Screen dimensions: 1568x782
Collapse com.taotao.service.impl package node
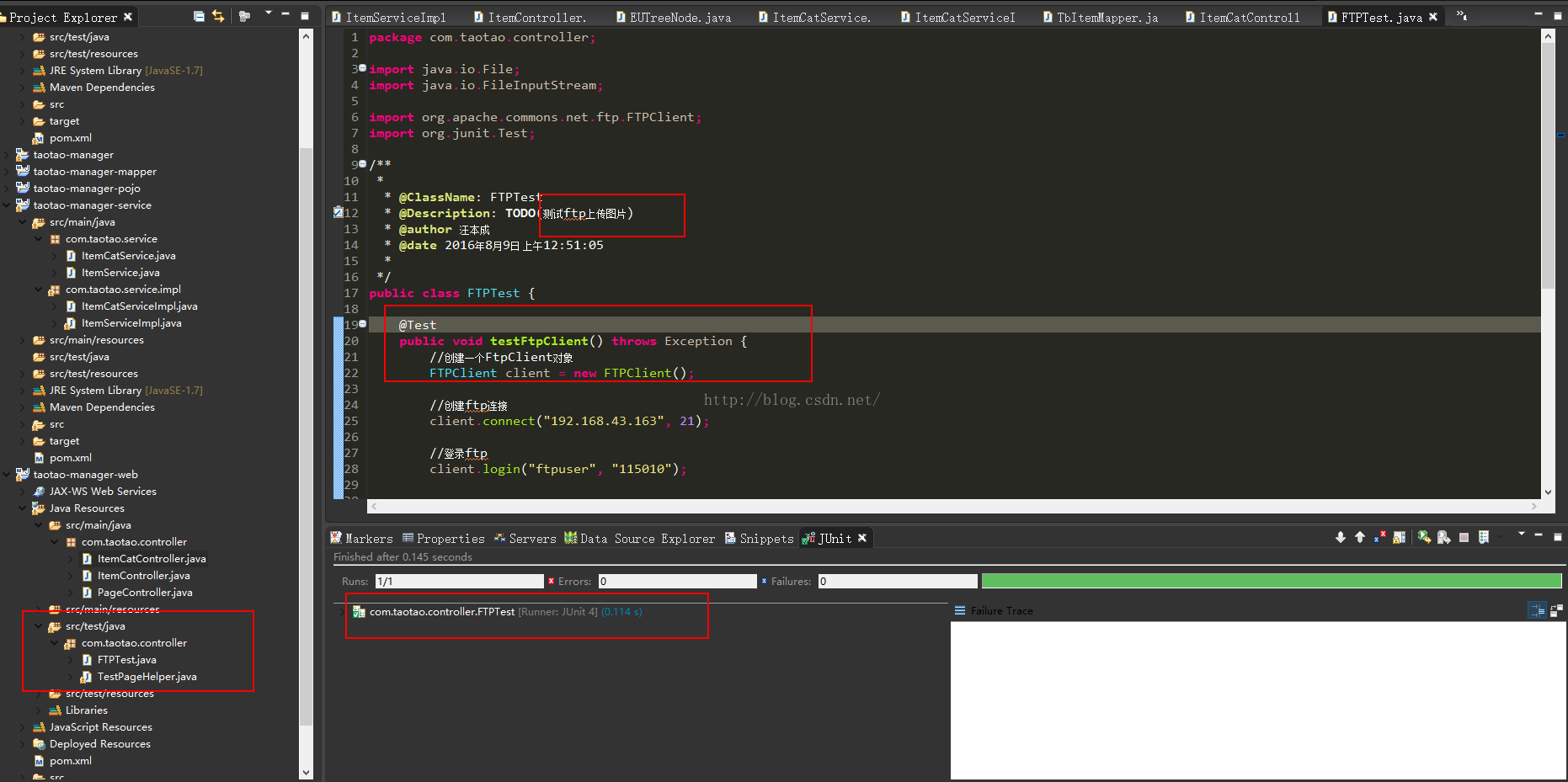click(x=39, y=290)
